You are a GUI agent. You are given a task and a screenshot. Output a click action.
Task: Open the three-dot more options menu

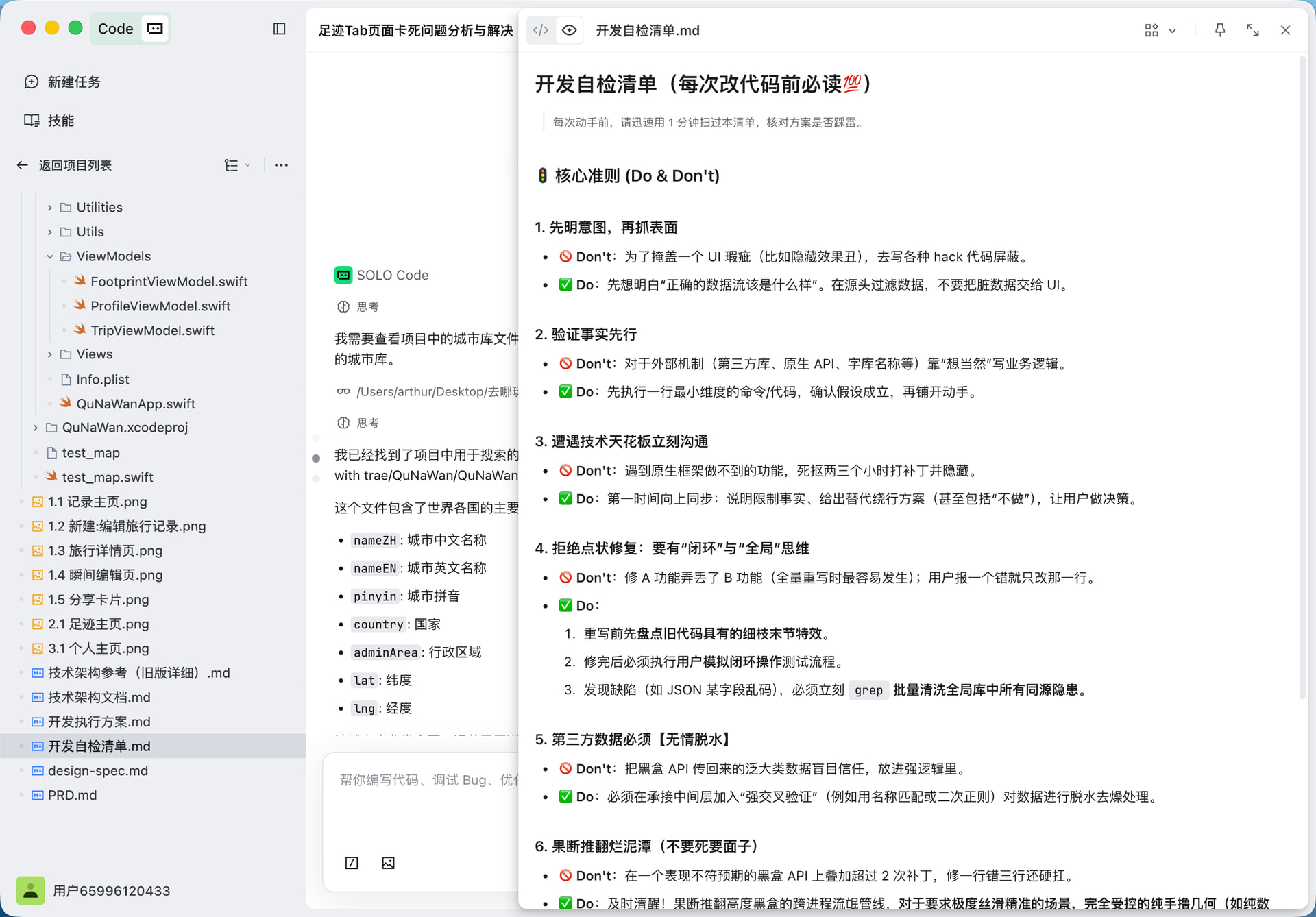pos(281,165)
